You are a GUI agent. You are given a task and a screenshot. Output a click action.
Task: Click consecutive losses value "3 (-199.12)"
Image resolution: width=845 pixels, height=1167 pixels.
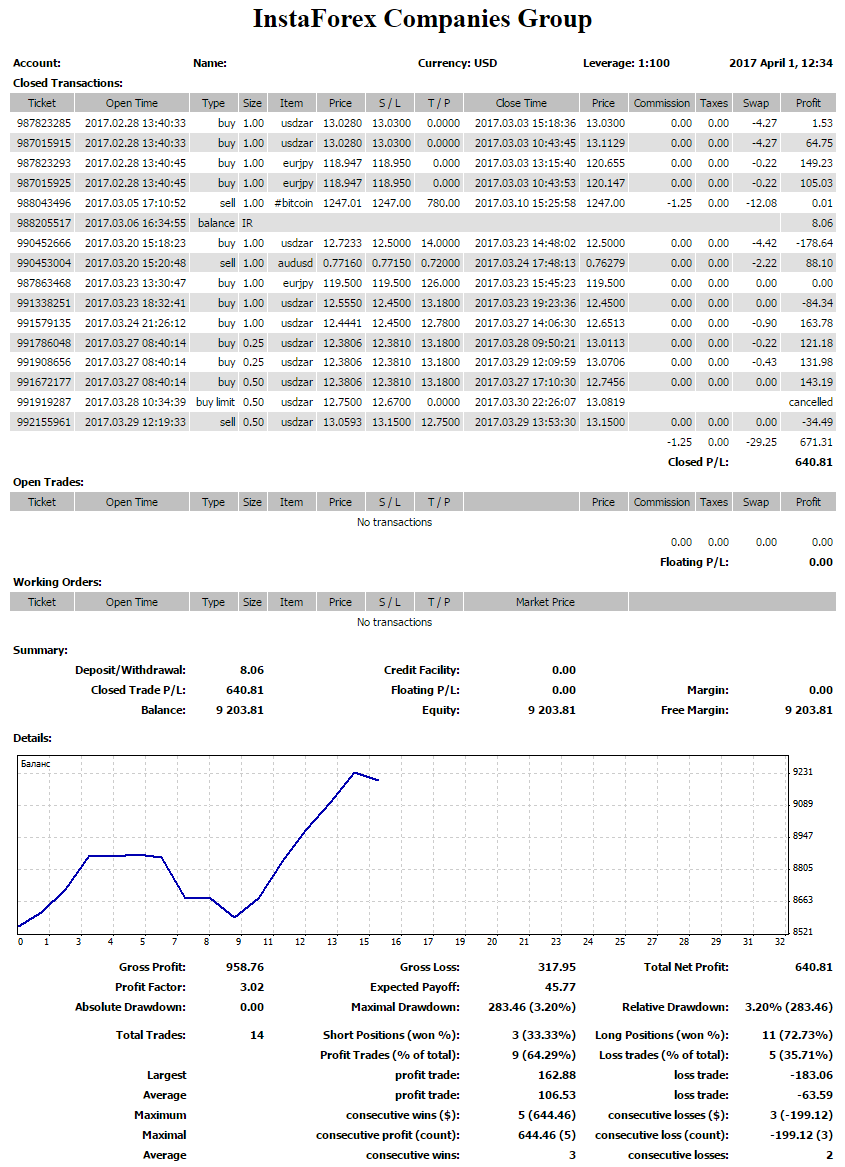(x=801, y=1116)
